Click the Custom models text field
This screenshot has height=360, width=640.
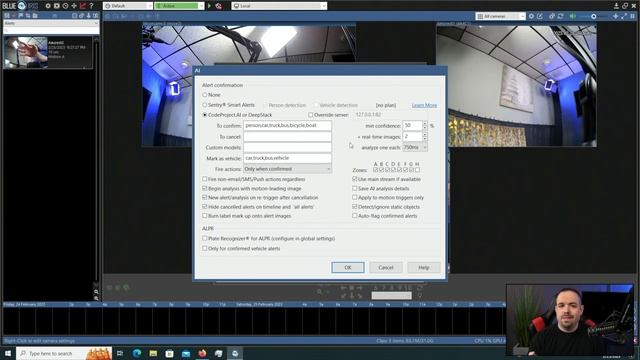coord(287,147)
